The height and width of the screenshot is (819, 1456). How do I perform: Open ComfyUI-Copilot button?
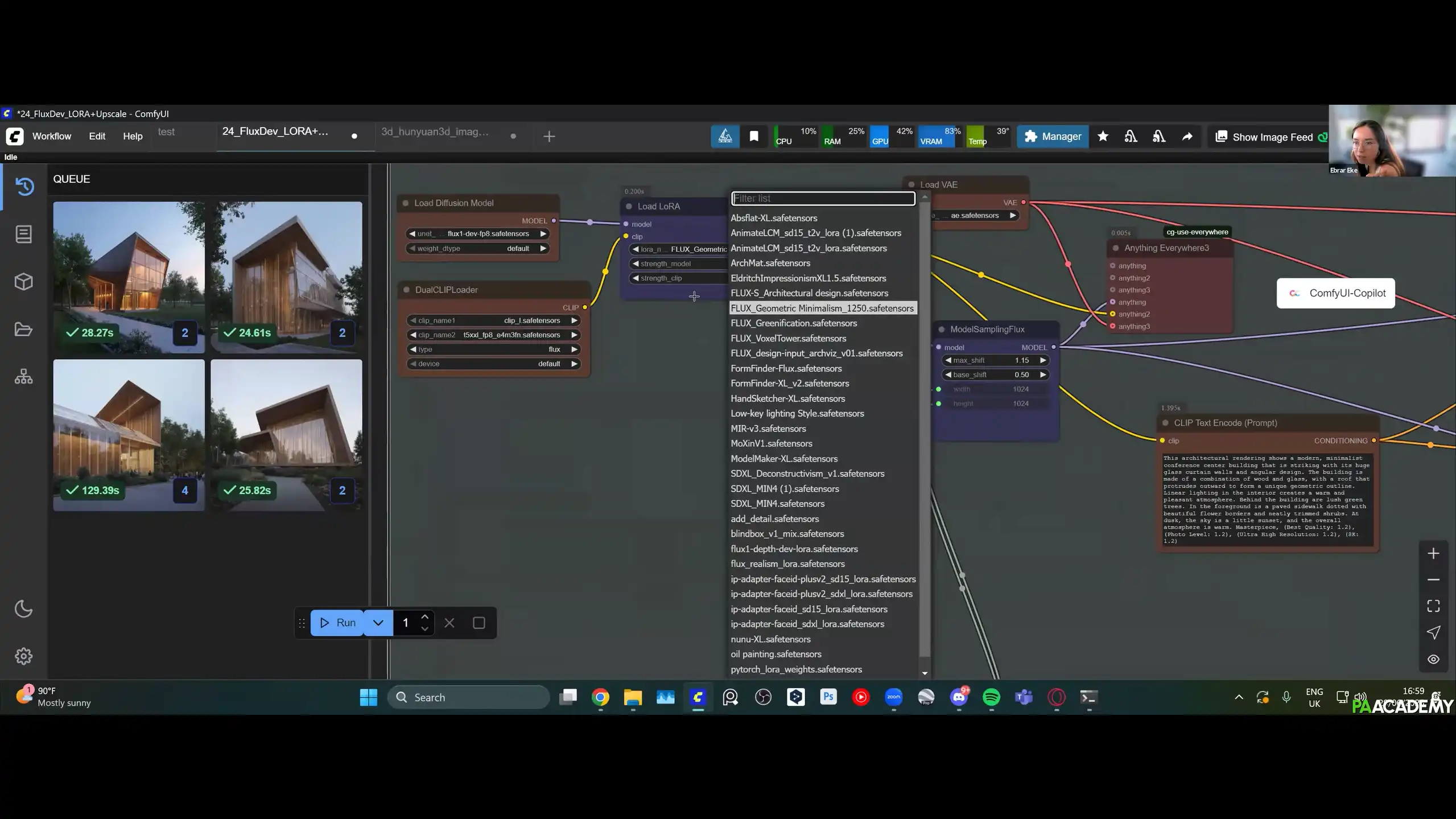click(x=1335, y=294)
